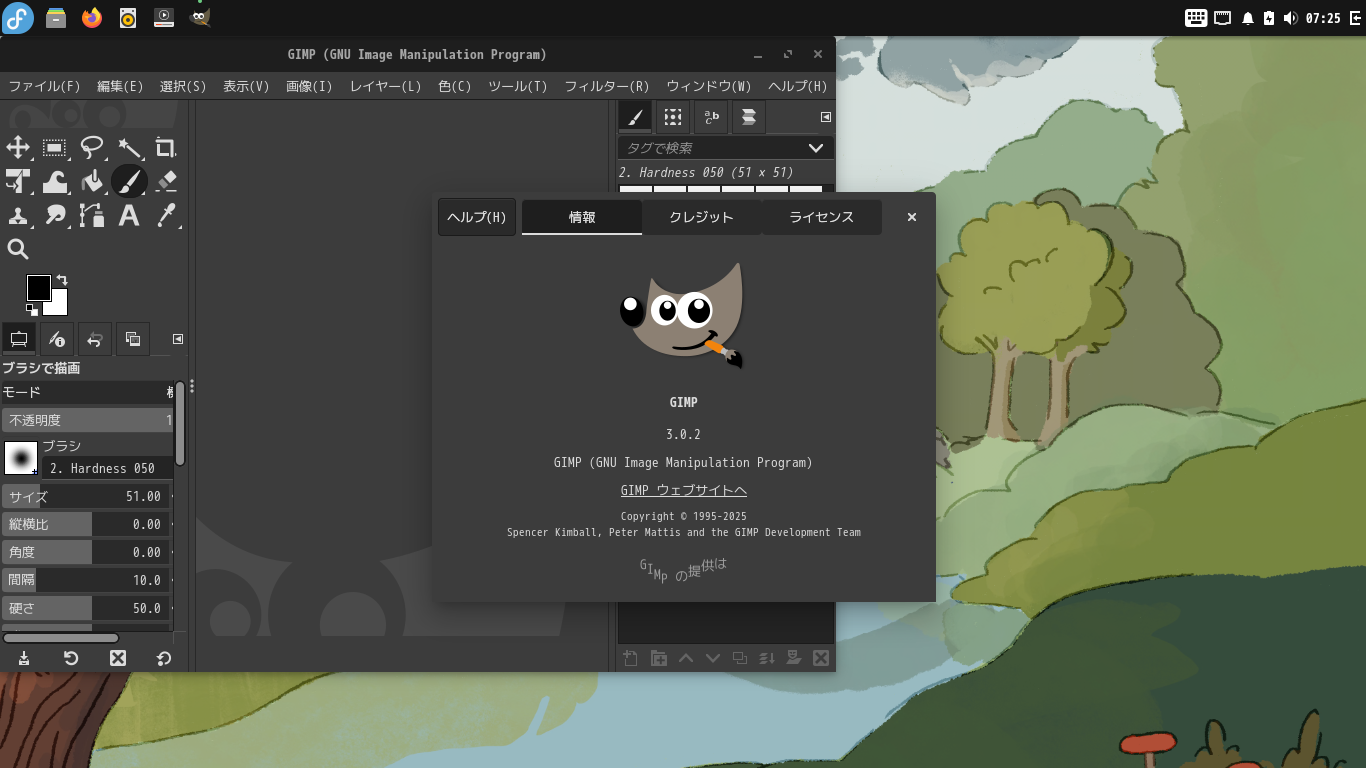Click the black foreground color swatch
Screen dimensions: 1366x768
pos(38,288)
